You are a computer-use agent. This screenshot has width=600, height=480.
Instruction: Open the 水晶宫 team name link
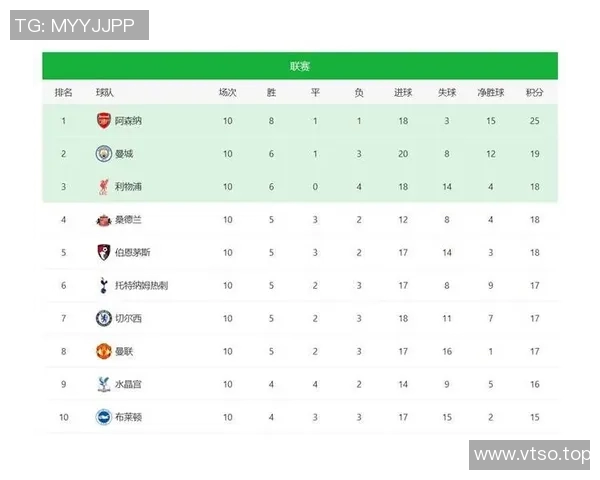click(128, 384)
